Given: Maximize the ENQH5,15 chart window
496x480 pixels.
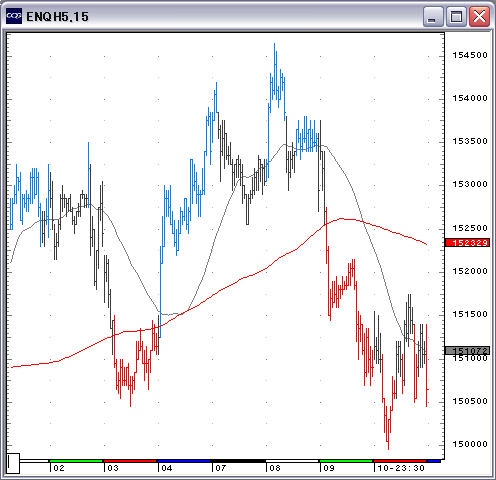Looking at the screenshot, I should (x=456, y=16).
